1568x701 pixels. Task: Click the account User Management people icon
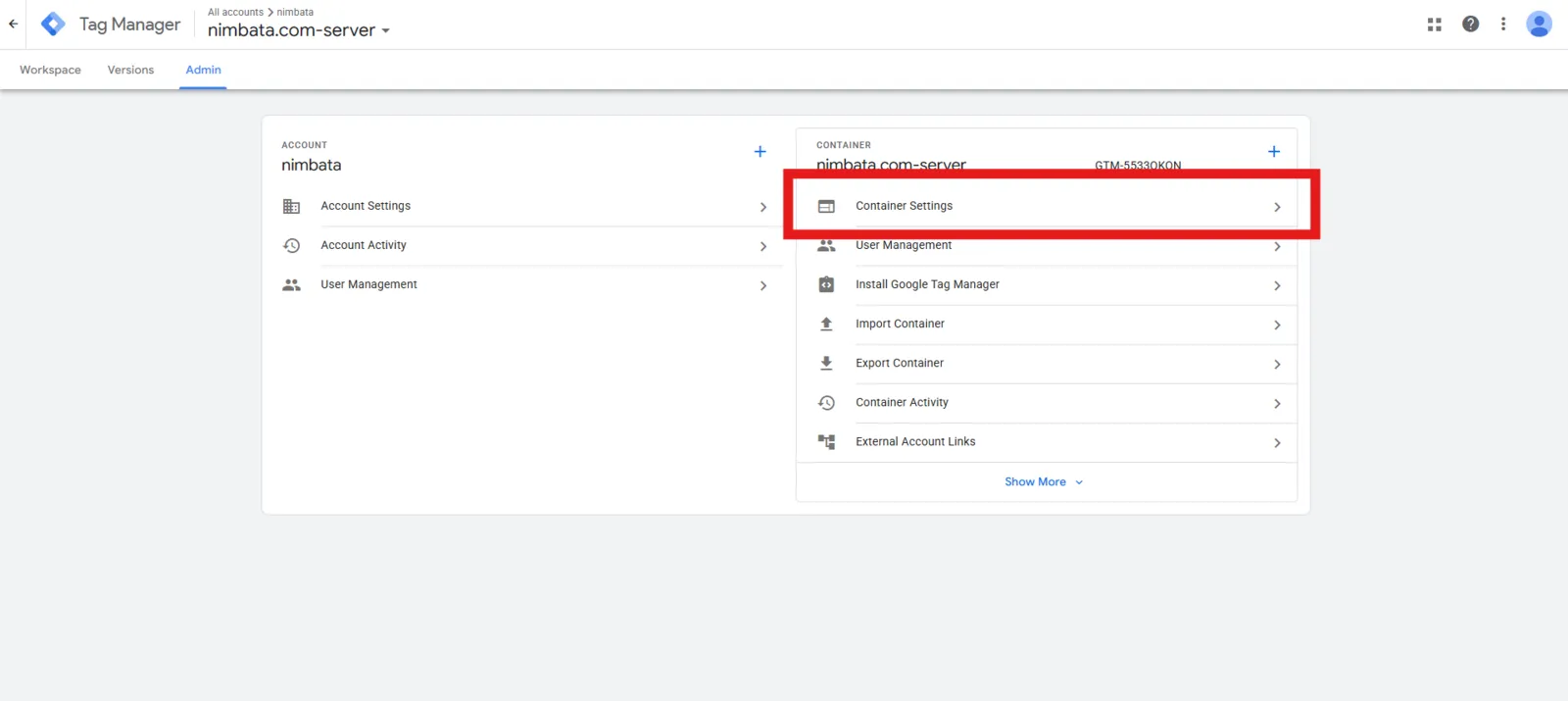(291, 284)
